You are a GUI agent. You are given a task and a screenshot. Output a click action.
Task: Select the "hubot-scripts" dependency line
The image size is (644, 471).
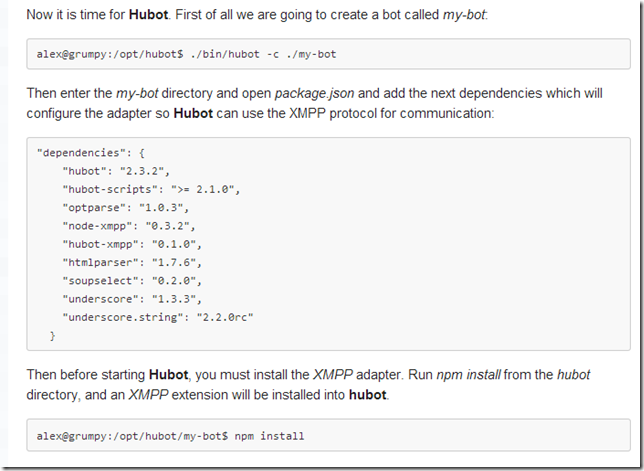[151, 189]
